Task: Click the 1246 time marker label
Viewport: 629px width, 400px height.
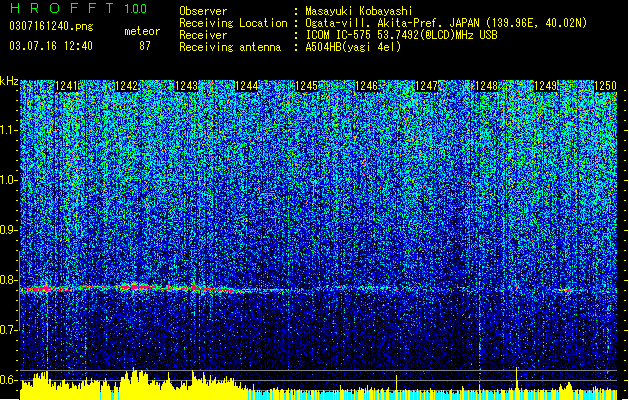Action: [366, 86]
